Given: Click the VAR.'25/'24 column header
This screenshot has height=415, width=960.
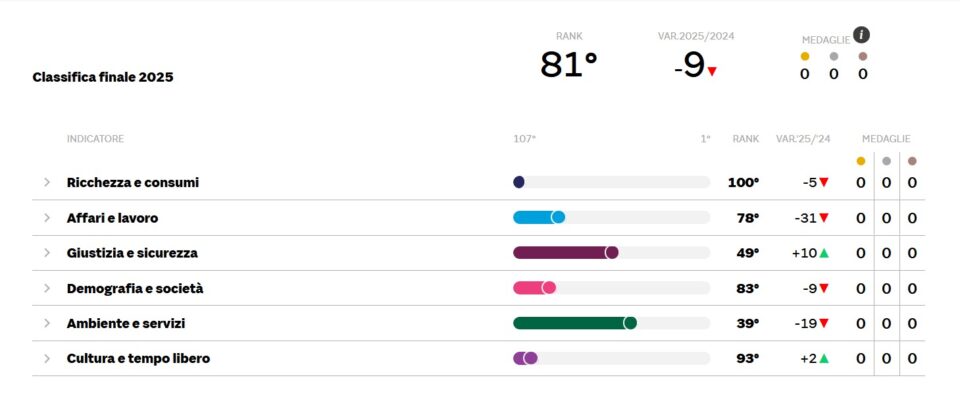Looking at the screenshot, I should point(802,139).
